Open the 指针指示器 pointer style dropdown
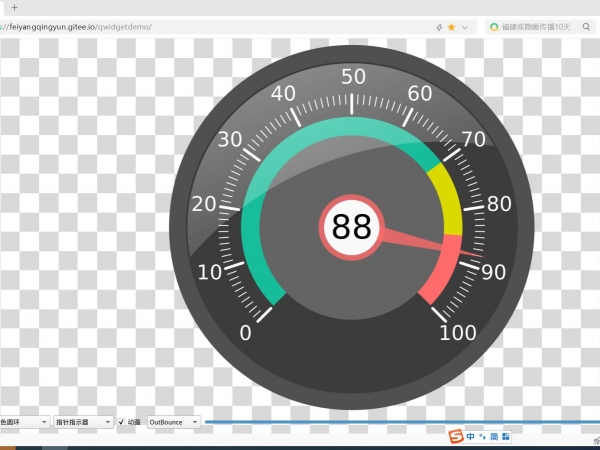This screenshot has height=450, width=600. pyautogui.click(x=82, y=423)
